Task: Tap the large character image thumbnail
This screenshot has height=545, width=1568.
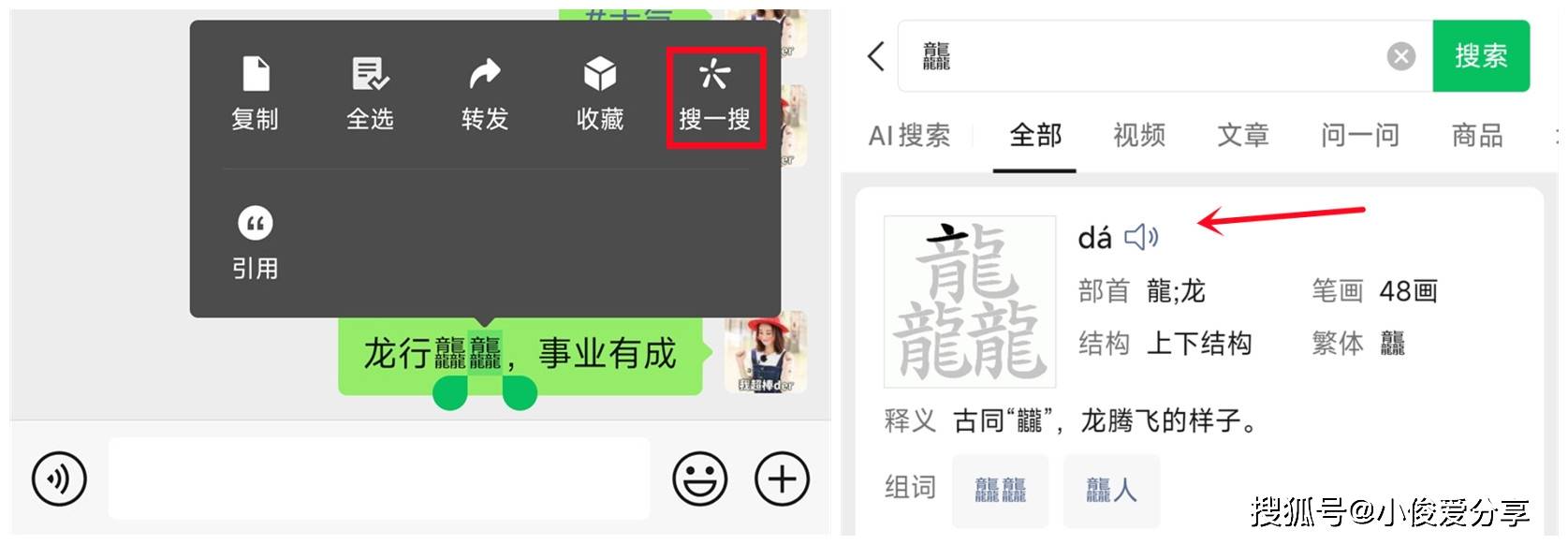Action: pyautogui.click(x=970, y=302)
